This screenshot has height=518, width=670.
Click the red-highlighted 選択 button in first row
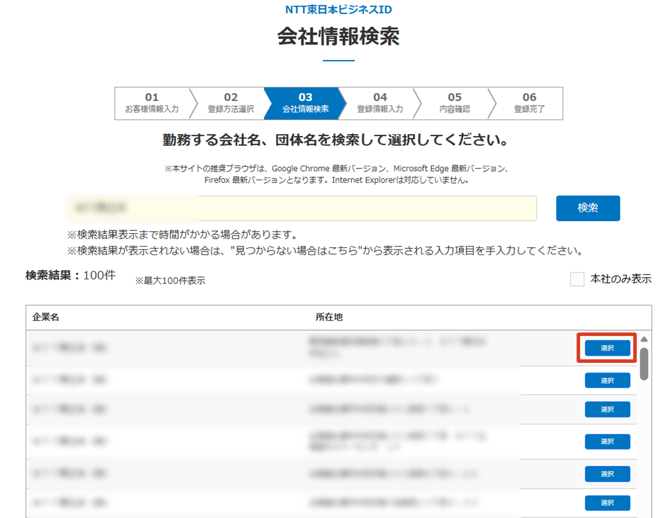[607, 348]
